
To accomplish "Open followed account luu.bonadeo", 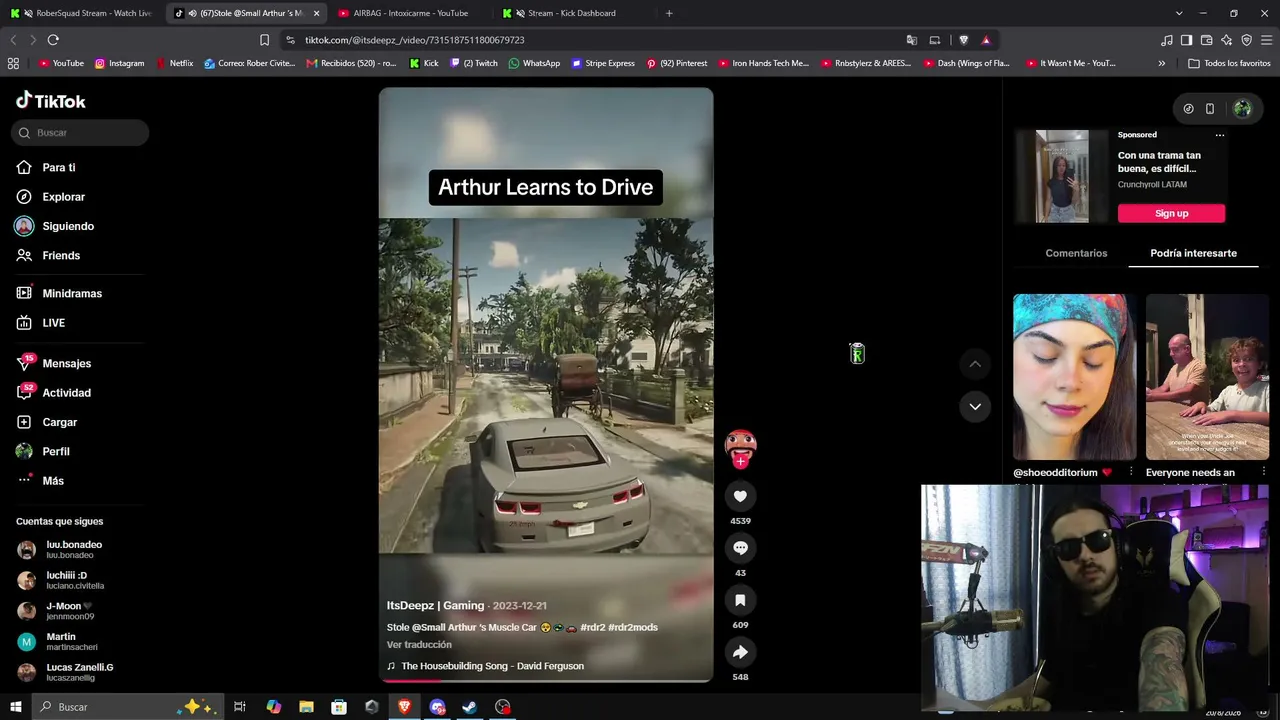I will tap(74, 549).
